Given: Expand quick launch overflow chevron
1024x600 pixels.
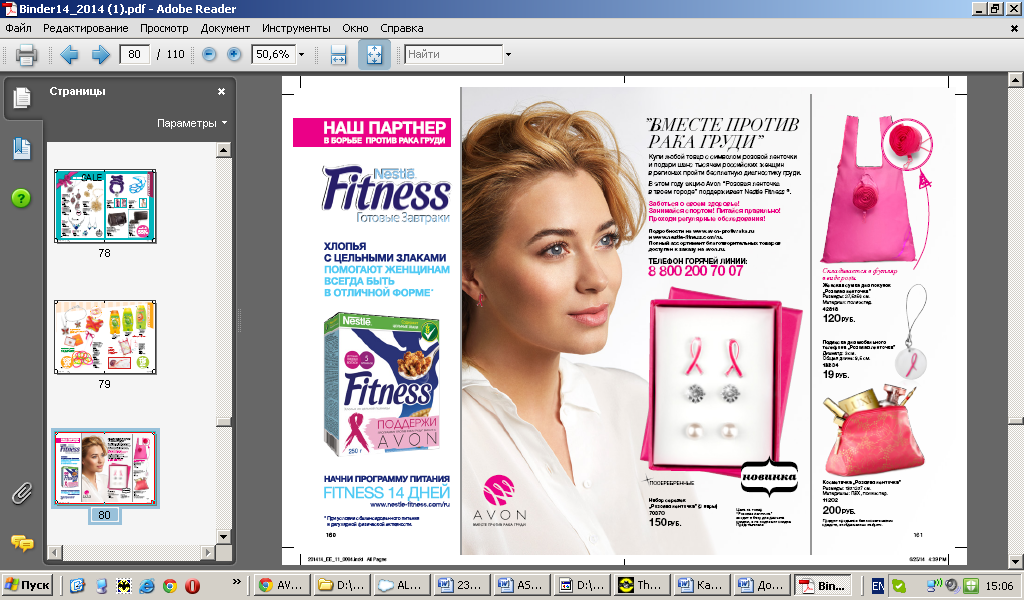Looking at the screenshot, I should coord(236,582).
